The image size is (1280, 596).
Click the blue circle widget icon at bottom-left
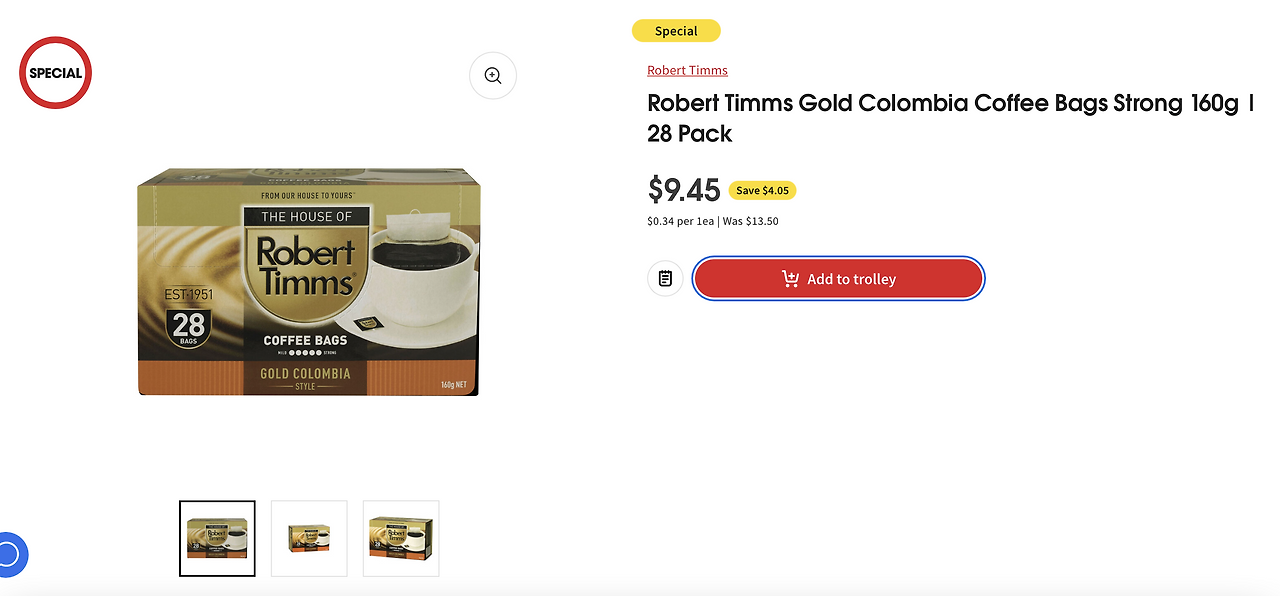[x=8, y=554]
